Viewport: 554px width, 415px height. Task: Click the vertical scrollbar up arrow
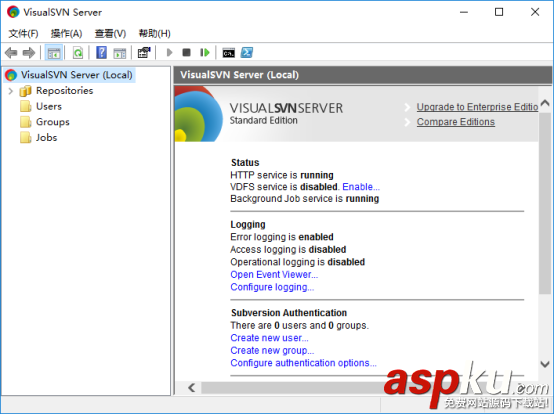click(545, 103)
